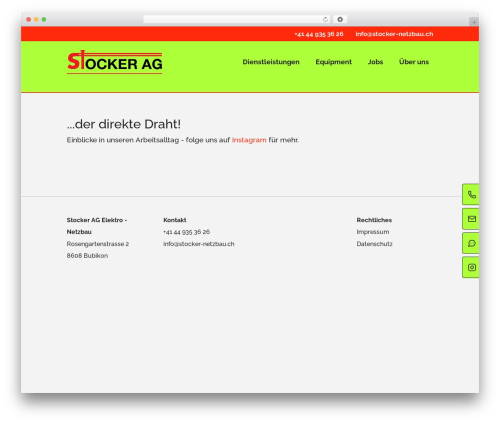The height and width of the screenshot is (423, 500).
Task: Open the Datenschutz page
Action: 374,244
